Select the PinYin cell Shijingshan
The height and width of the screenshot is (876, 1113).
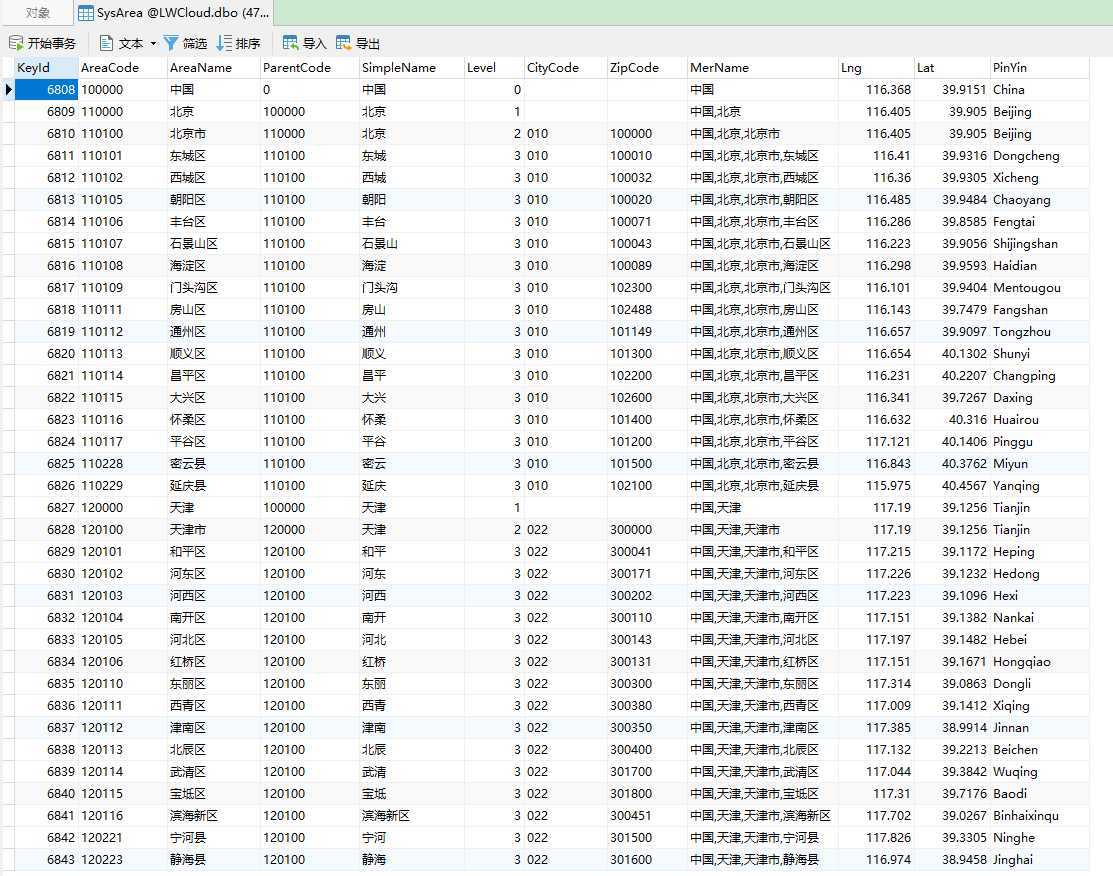click(1039, 243)
